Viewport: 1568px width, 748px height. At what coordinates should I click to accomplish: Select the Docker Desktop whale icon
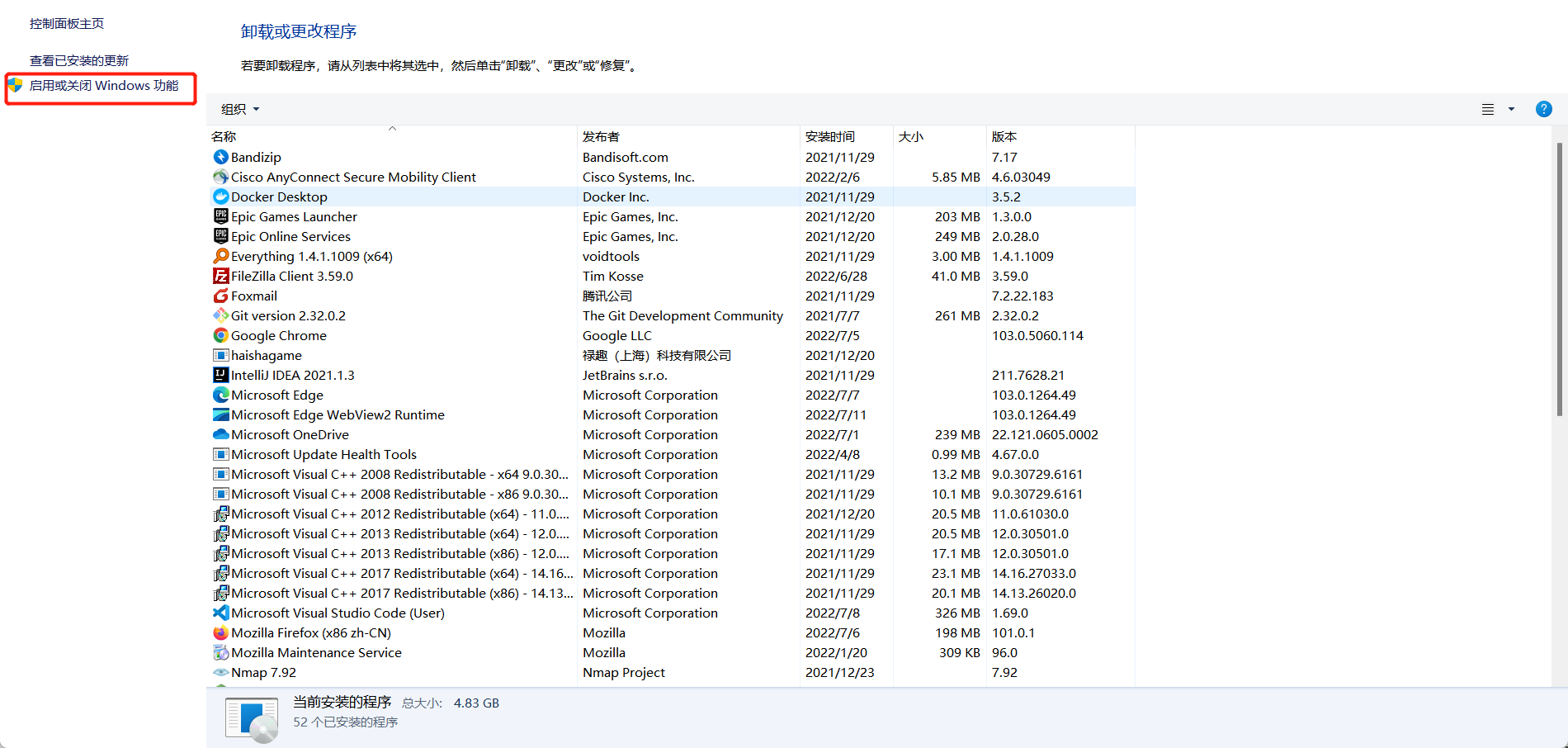[220, 196]
